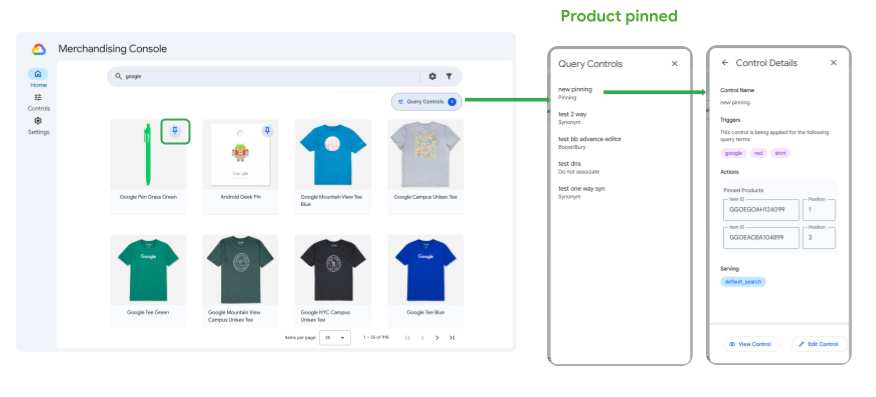This screenshot has height=397, width=876.
Task: Jump to last results page
Action: click(x=451, y=338)
